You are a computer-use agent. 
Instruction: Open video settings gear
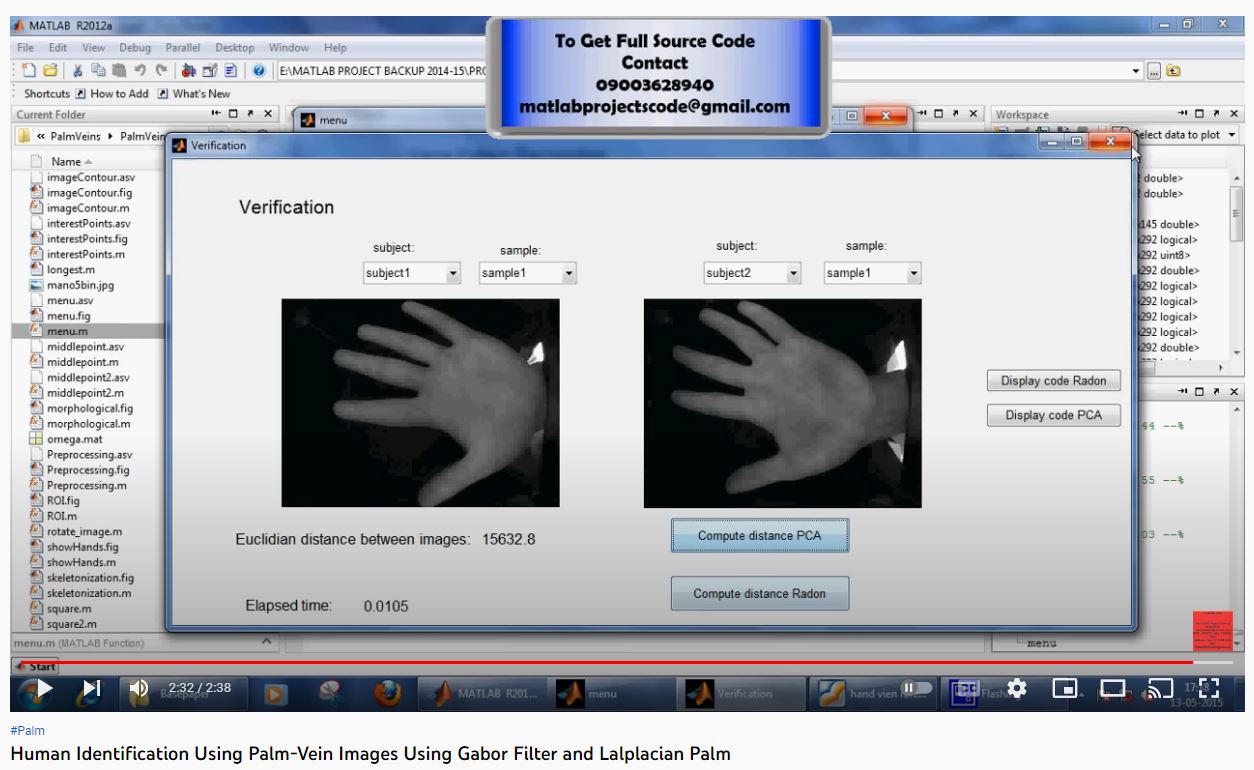pos(1018,688)
